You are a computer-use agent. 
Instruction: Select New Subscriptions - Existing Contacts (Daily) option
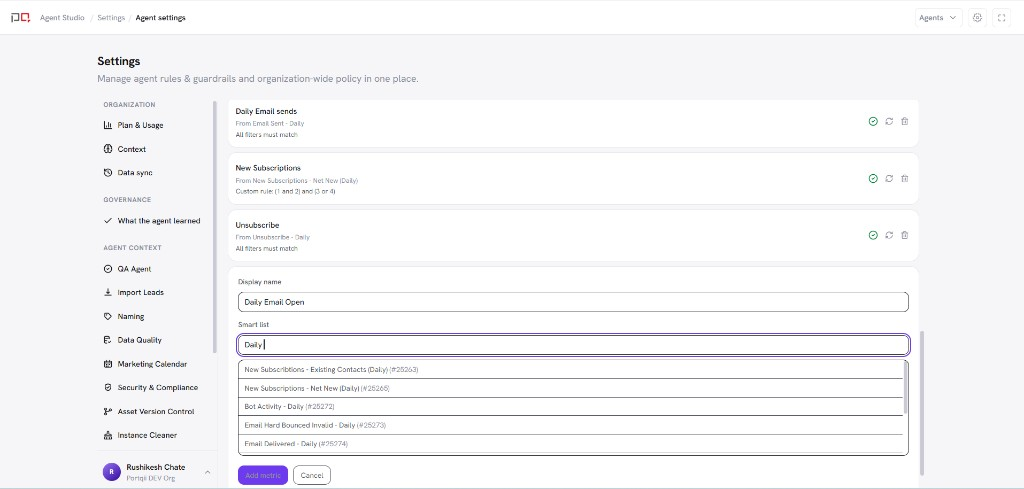click(x=570, y=370)
